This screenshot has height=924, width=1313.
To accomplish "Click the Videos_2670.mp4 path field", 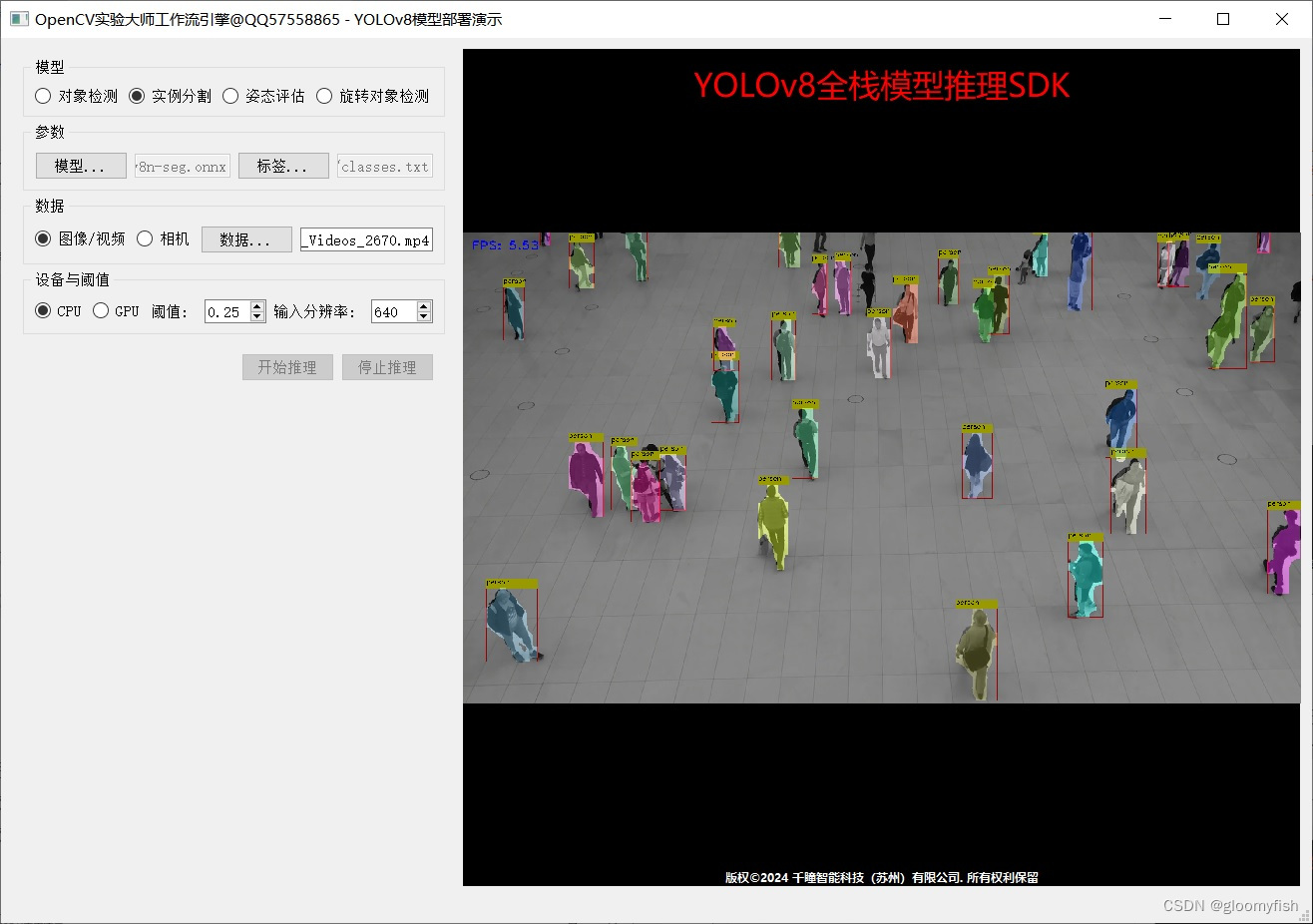I will pos(366,239).
